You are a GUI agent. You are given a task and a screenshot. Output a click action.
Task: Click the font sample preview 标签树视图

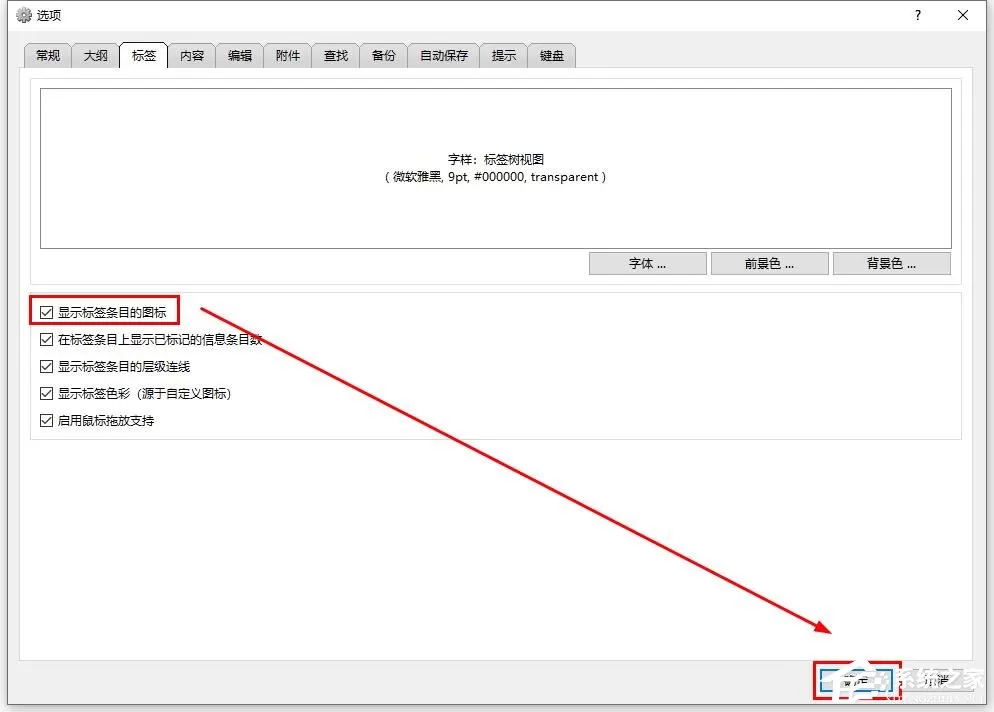coord(496,168)
